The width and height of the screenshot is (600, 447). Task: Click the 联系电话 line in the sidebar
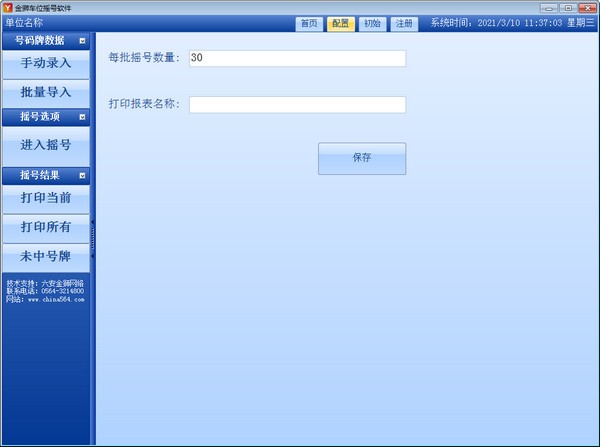tap(45, 291)
